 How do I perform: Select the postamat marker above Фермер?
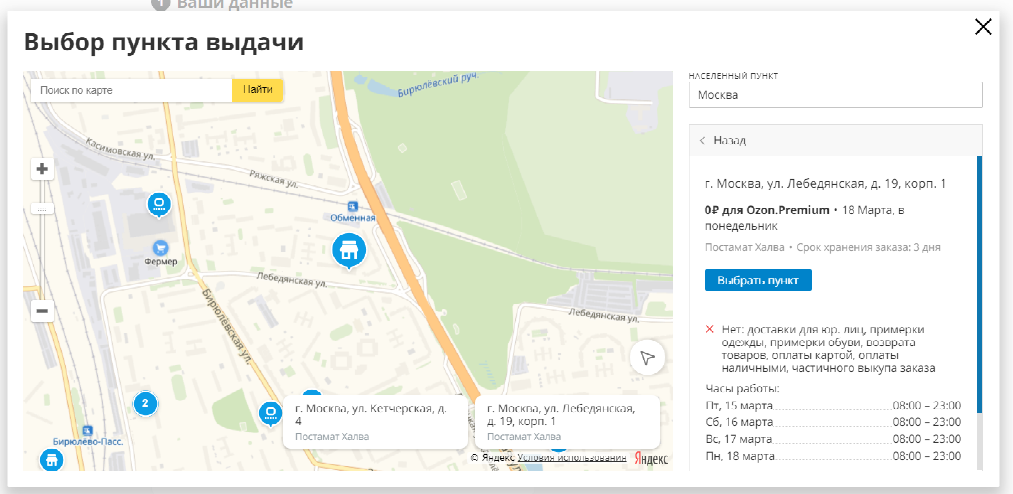(158, 205)
